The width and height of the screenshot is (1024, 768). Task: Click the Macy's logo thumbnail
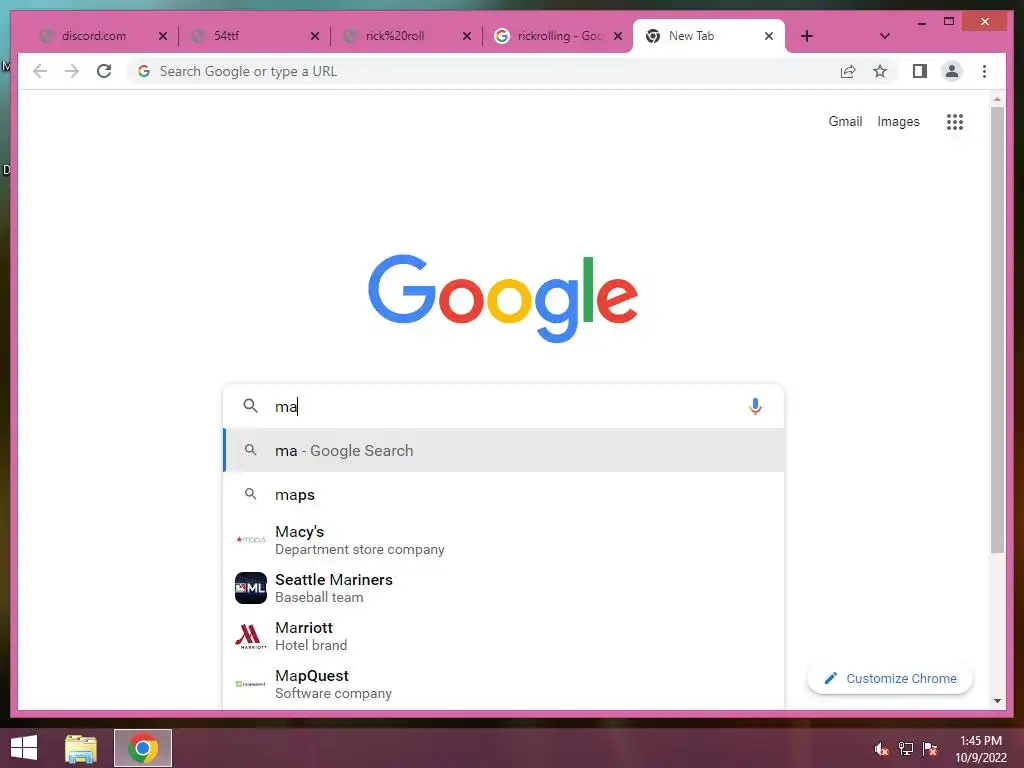pos(251,540)
